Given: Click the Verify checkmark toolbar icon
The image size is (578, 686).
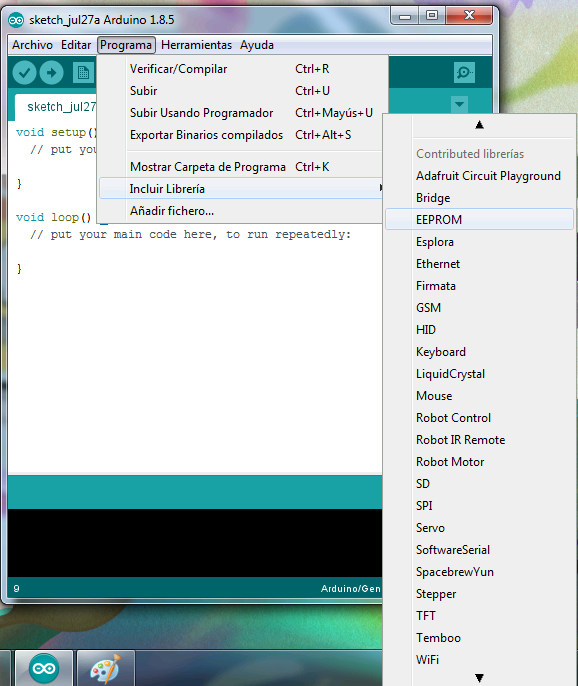Looking at the screenshot, I should pos(24,73).
